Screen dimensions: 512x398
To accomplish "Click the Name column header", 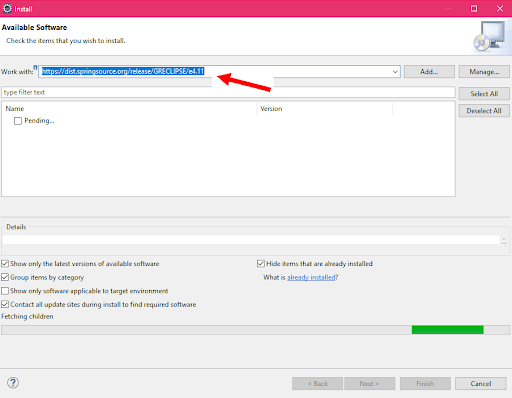I will pyautogui.click(x=129, y=109).
